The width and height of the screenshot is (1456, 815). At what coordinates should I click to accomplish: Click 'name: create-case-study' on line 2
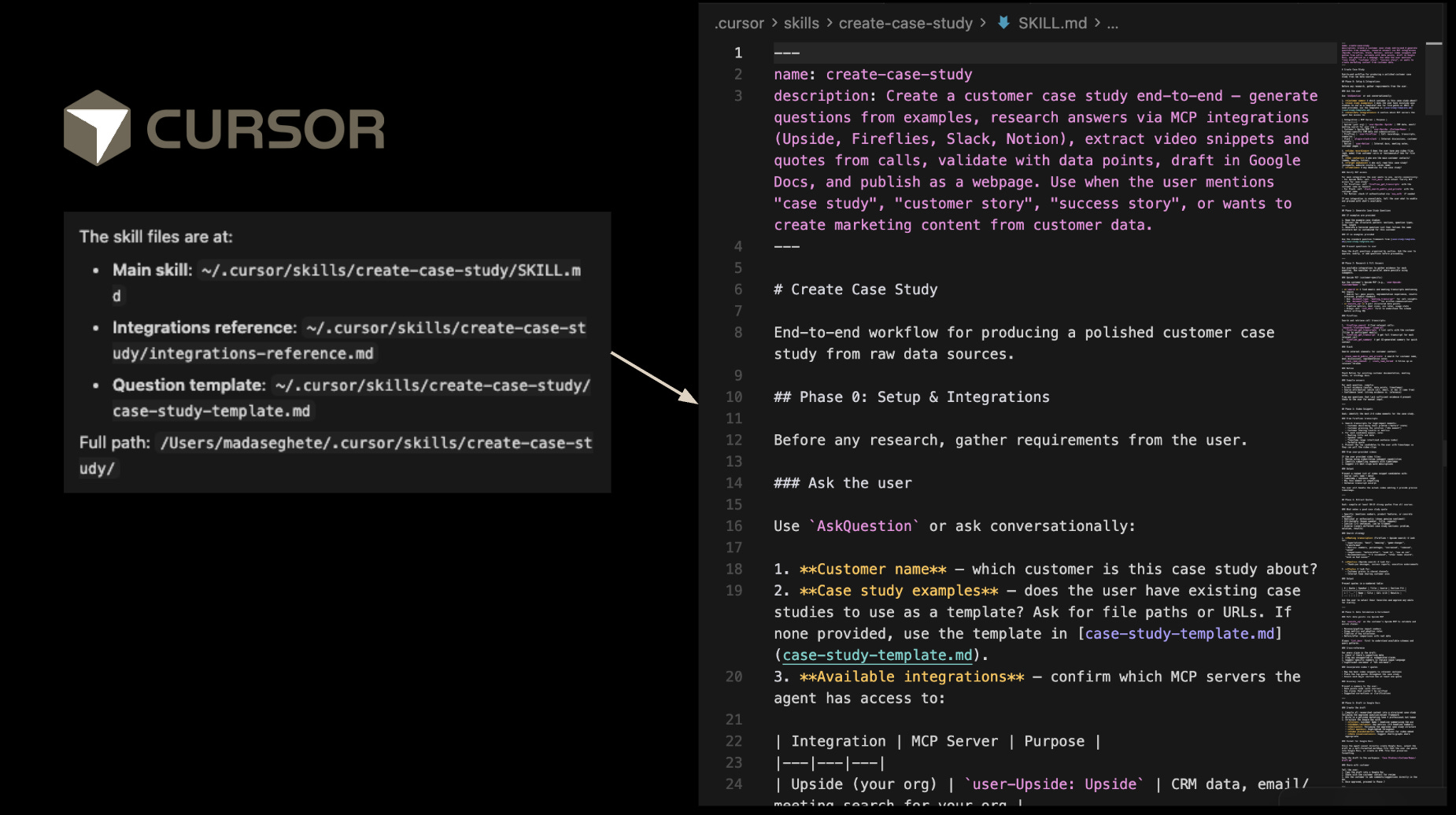[873, 75]
